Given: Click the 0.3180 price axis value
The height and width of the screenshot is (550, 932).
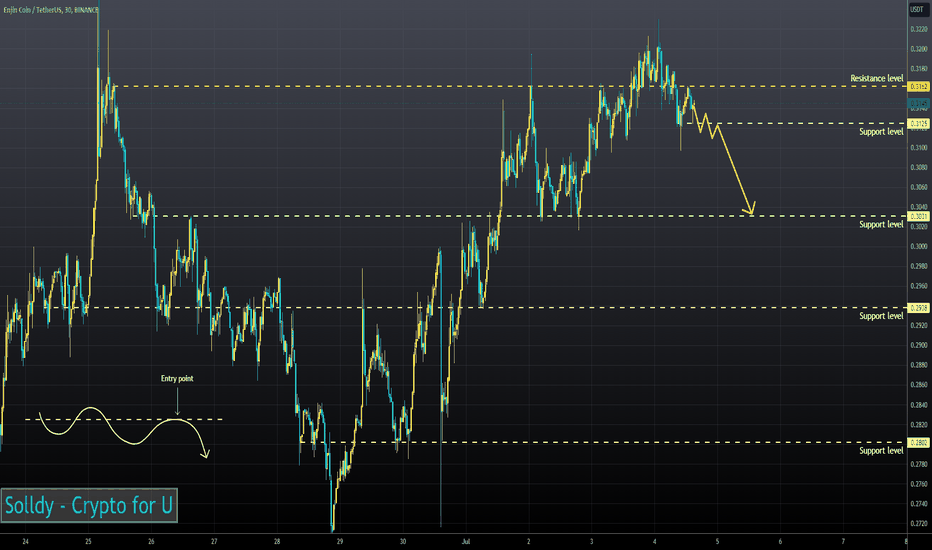Looking at the screenshot, I should 918,69.
